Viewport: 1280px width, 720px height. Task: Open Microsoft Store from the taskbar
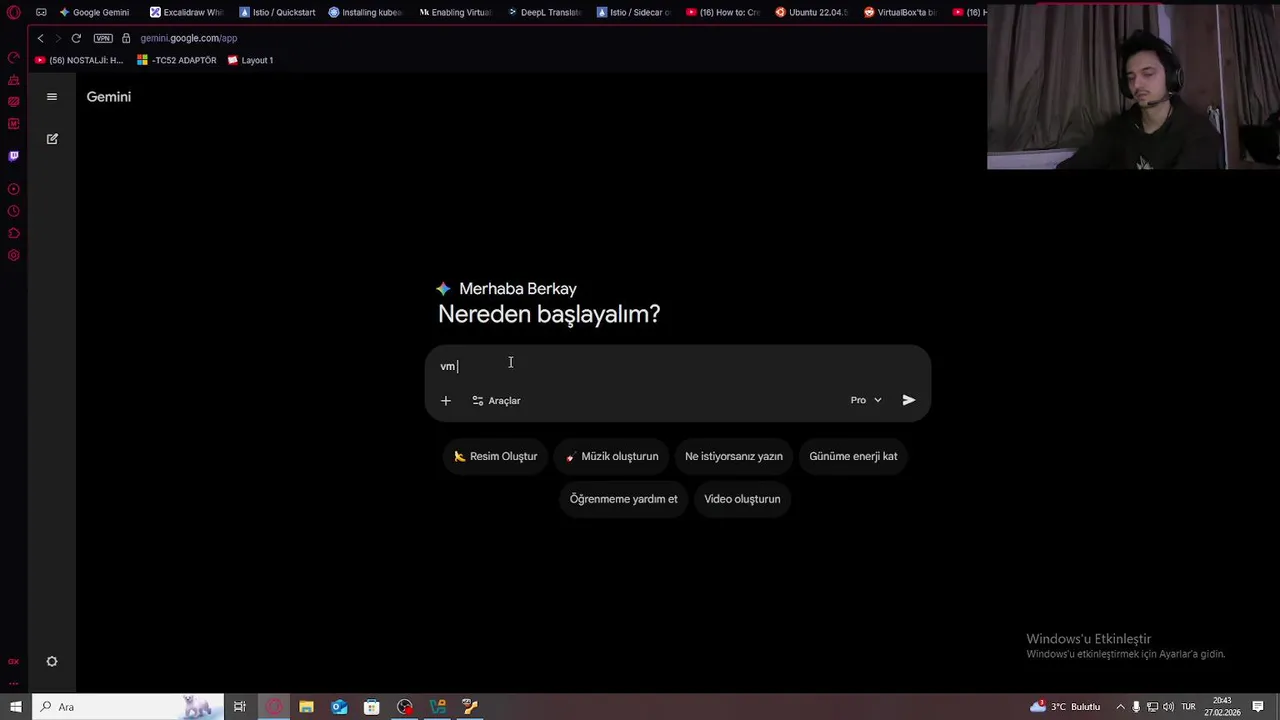(x=372, y=707)
